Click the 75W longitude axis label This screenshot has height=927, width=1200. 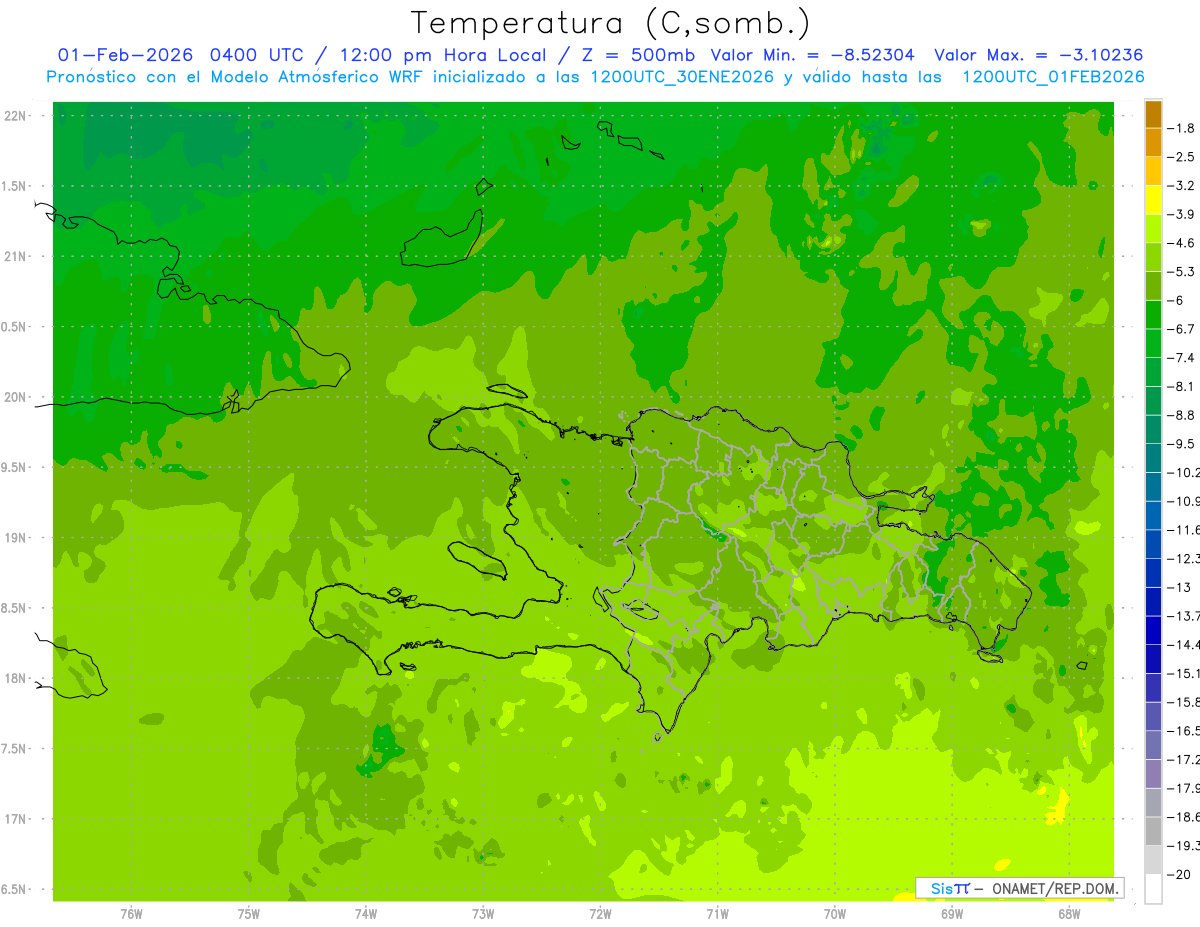pos(249,914)
